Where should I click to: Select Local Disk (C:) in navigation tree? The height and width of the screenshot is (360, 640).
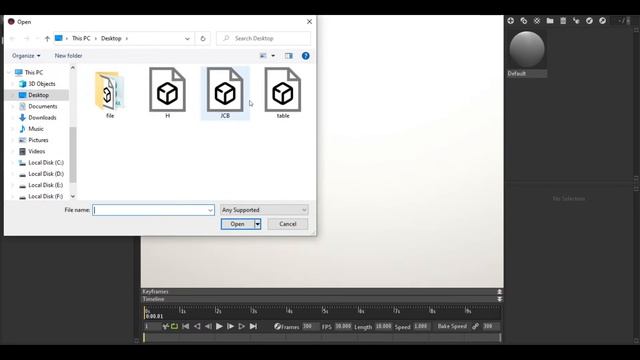click(x=46, y=162)
